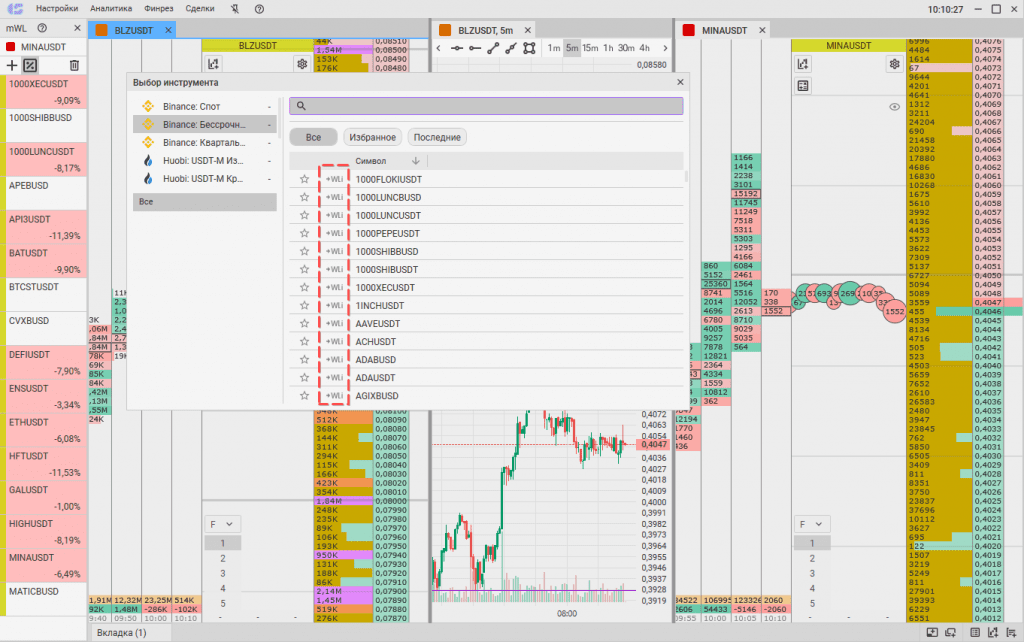Select 1INCHUSDT in instrument list
The image size is (1024, 642).
tap(487, 306)
